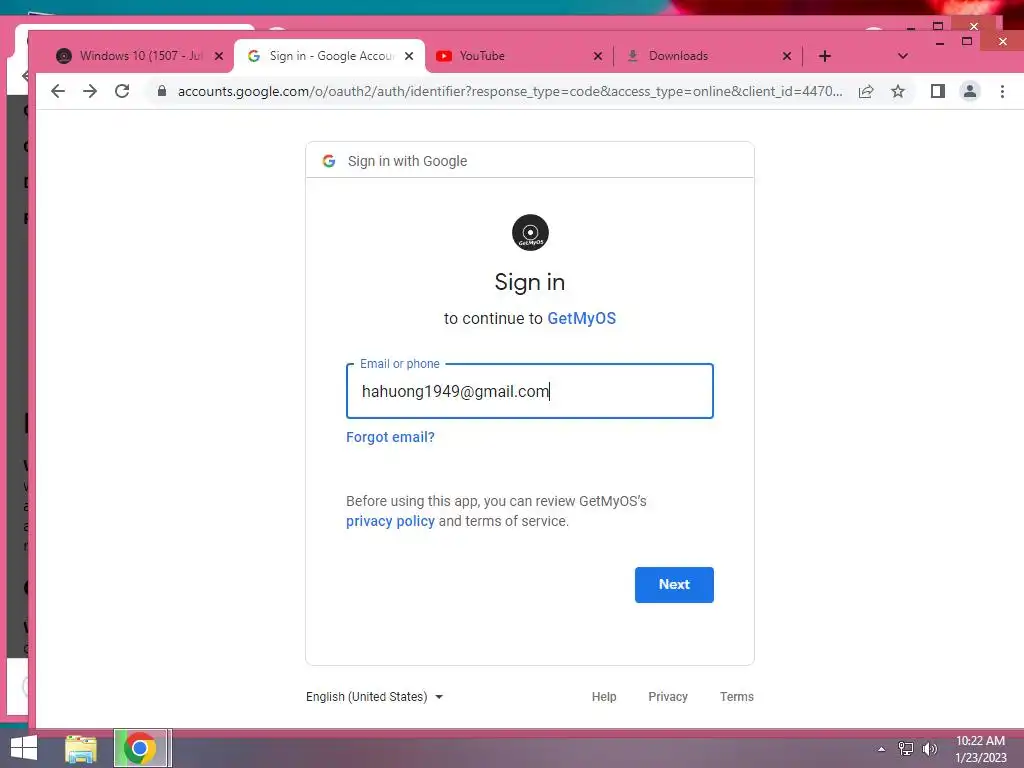
Task: Open a new tab
Action: pos(825,56)
